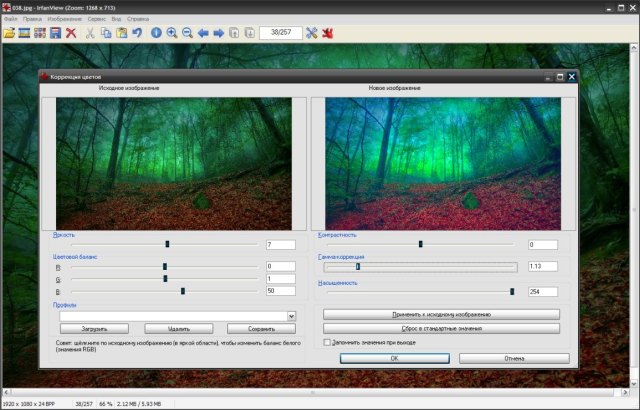Click the Save floppy disk icon
Image resolution: width=640 pixels, height=410 pixels.
tap(55, 33)
